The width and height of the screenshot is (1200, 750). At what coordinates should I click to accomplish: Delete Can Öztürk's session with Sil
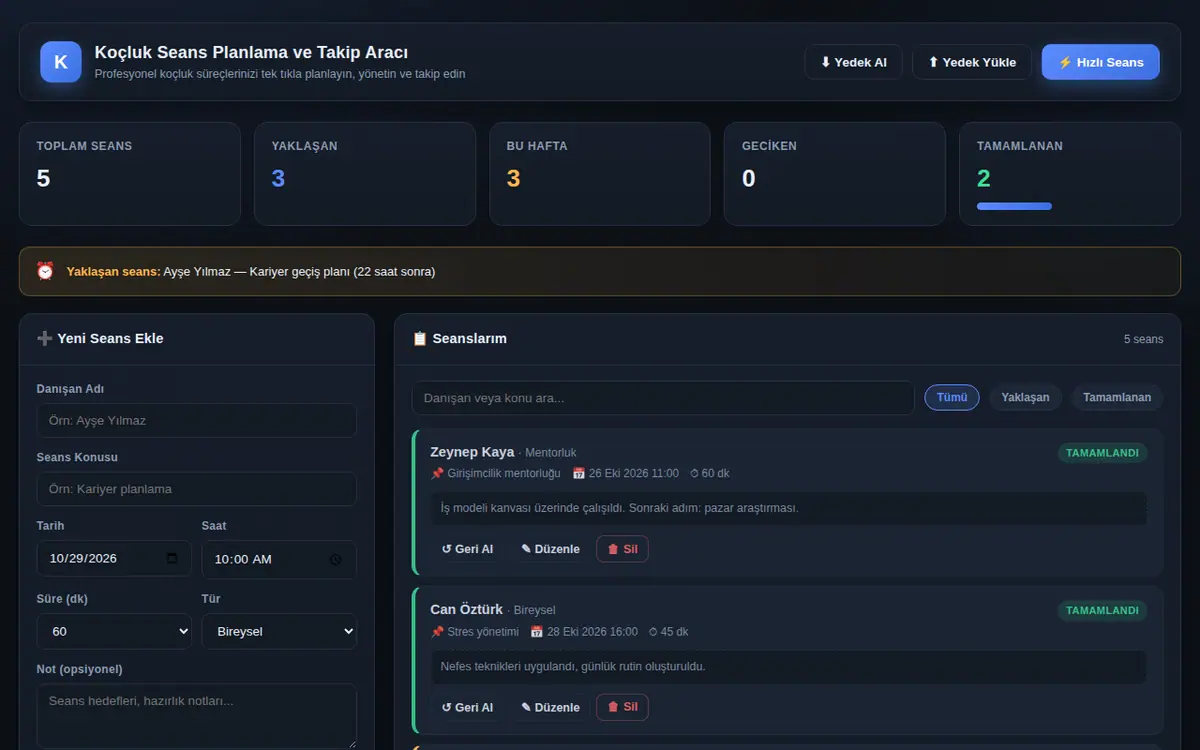point(622,707)
